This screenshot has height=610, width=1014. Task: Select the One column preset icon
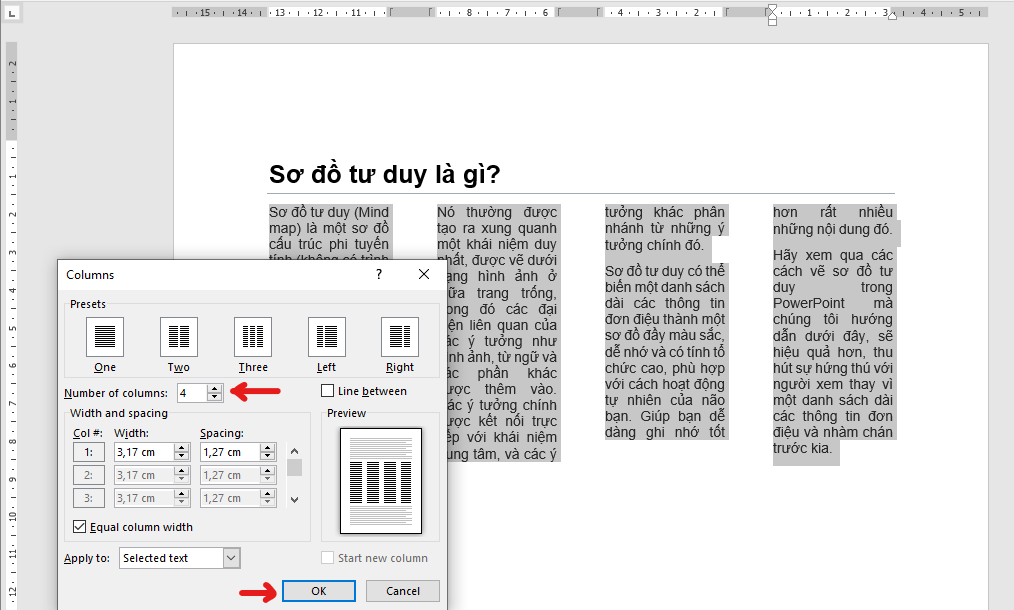tap(105, 335)
